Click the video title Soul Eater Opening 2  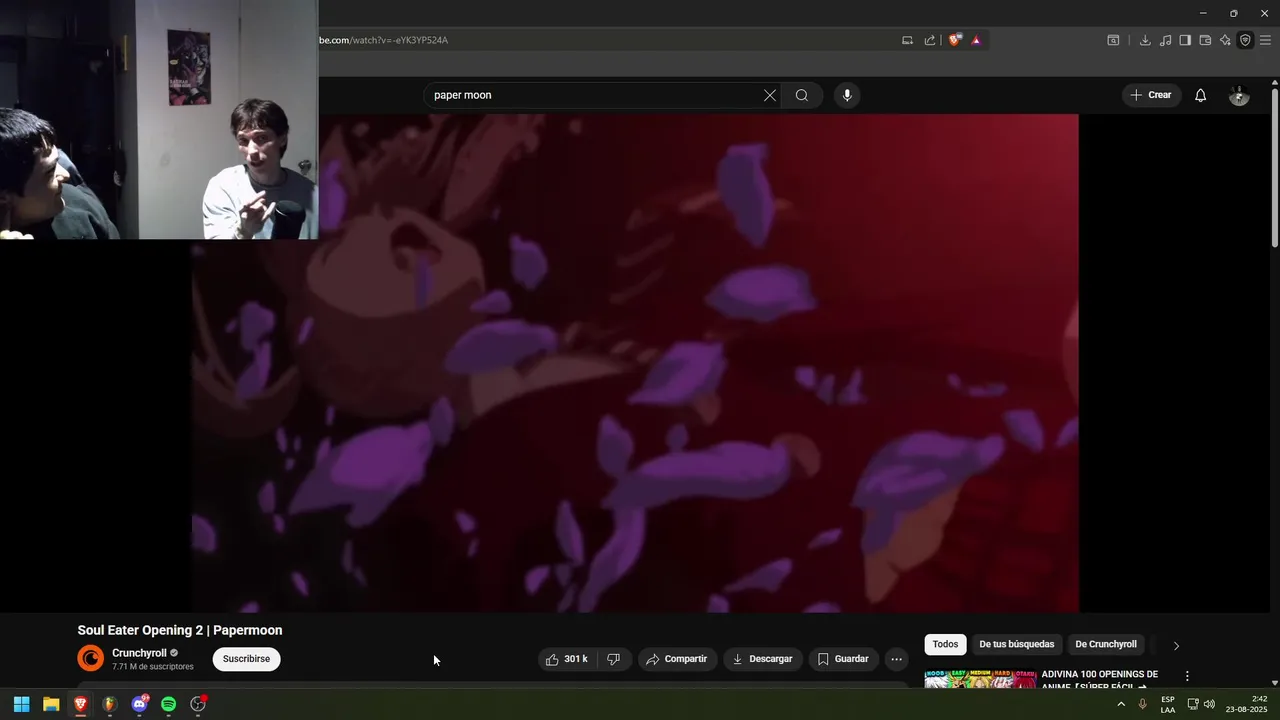pos(180,630)
